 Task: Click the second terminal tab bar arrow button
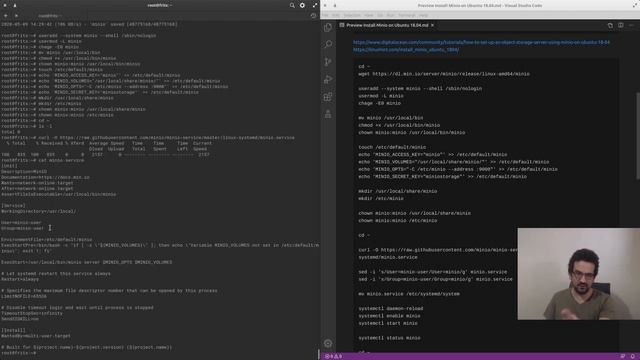(16, 16)
